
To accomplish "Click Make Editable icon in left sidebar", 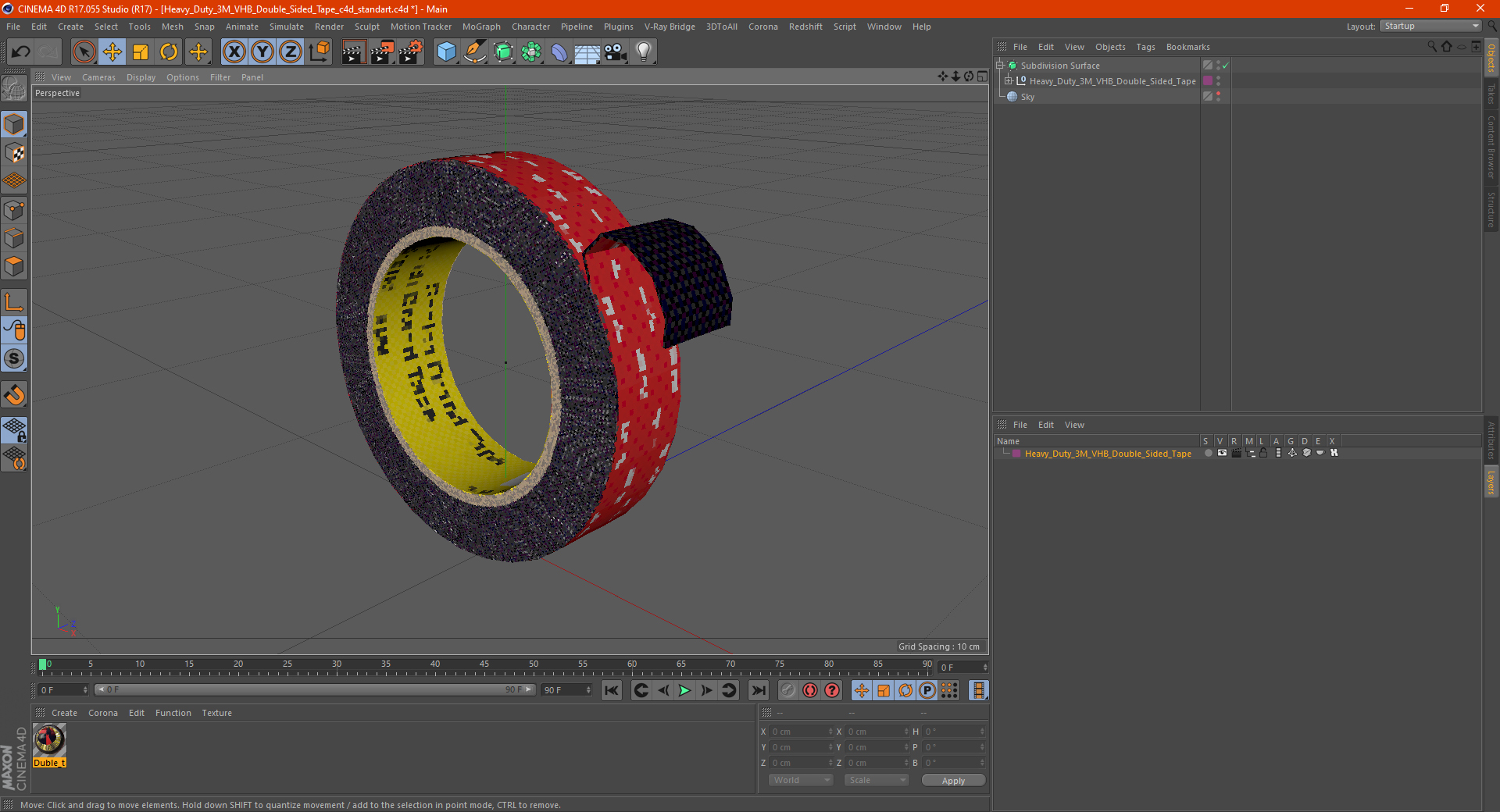I will 14,89.
